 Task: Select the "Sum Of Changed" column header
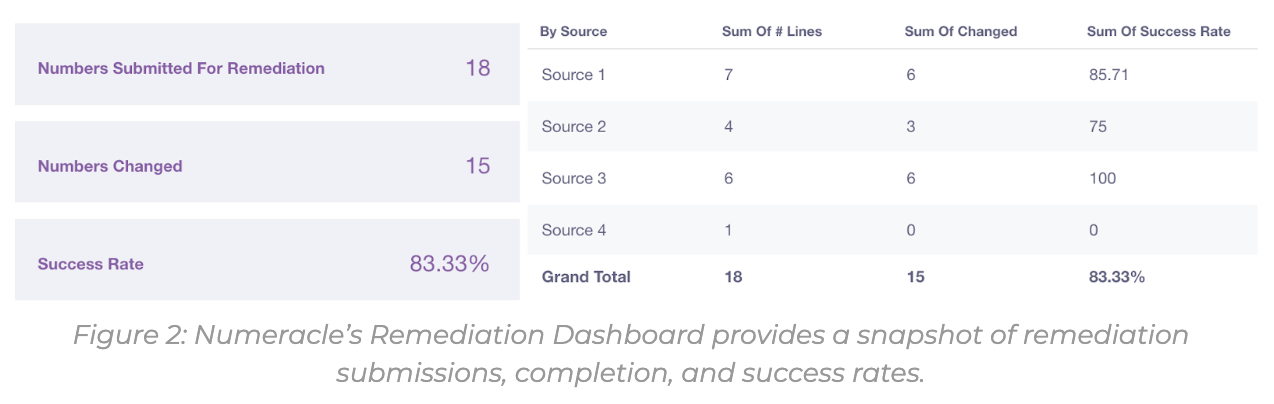960,31
